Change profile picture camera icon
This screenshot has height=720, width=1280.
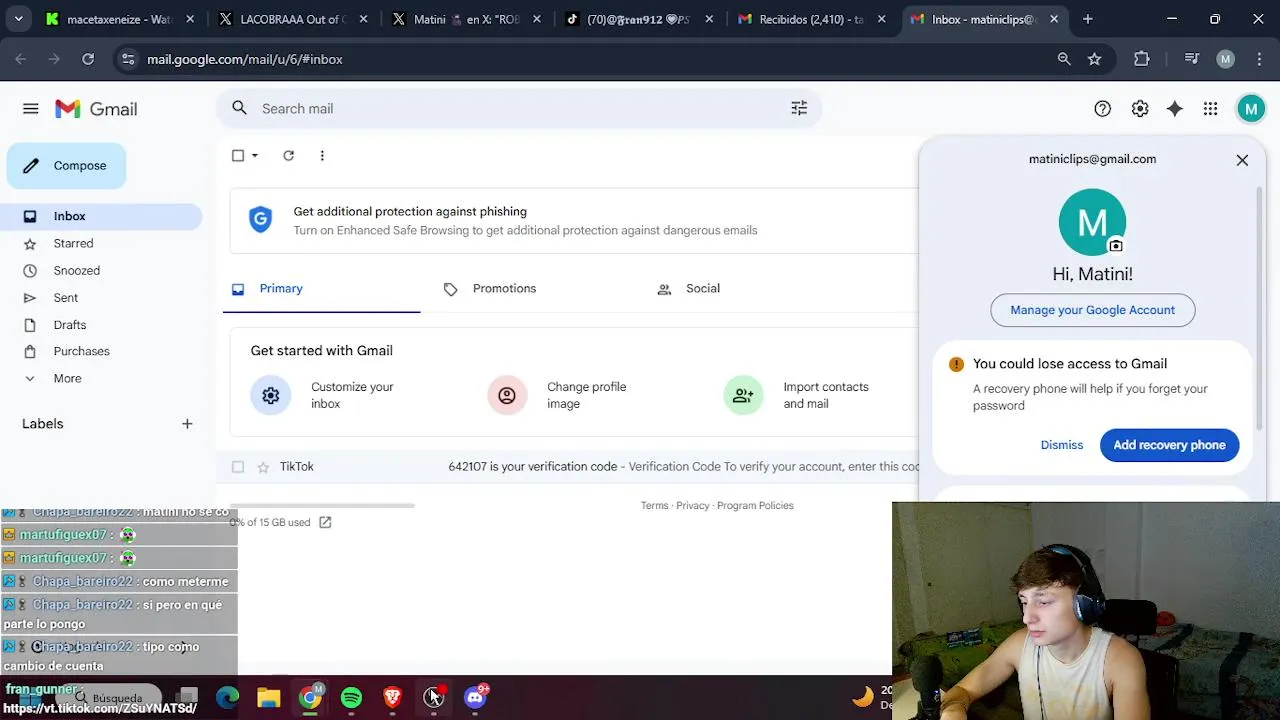pyautogui.click(x=1116, y=245)
